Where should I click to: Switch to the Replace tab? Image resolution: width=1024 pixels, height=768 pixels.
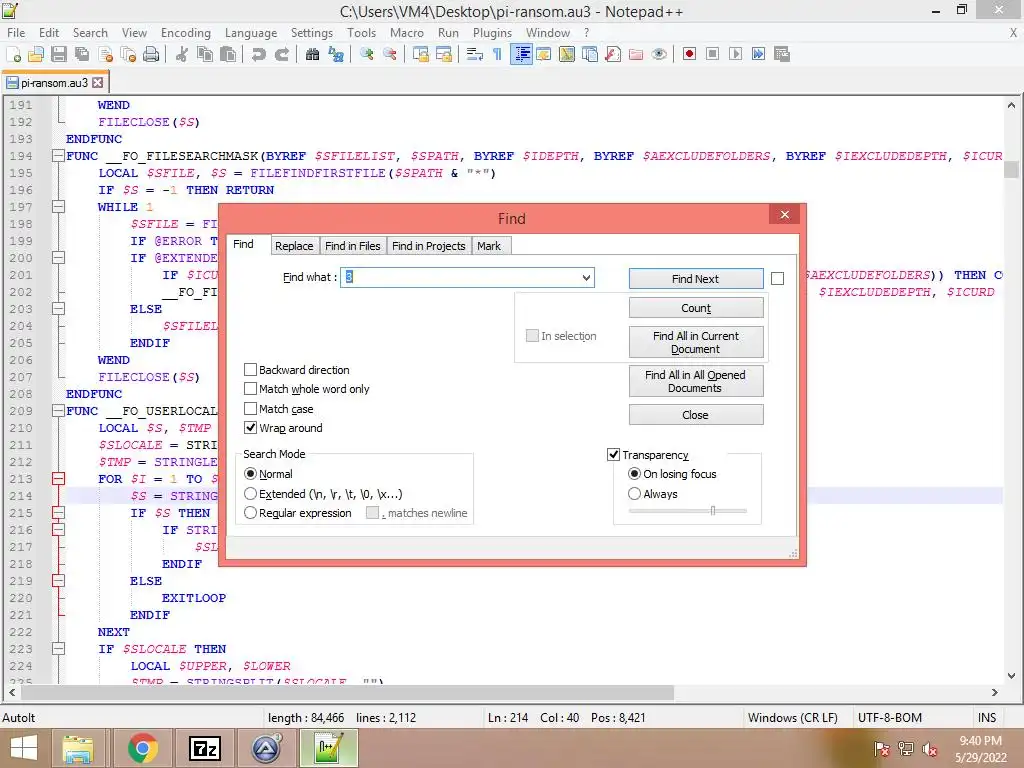pos(294,246)
